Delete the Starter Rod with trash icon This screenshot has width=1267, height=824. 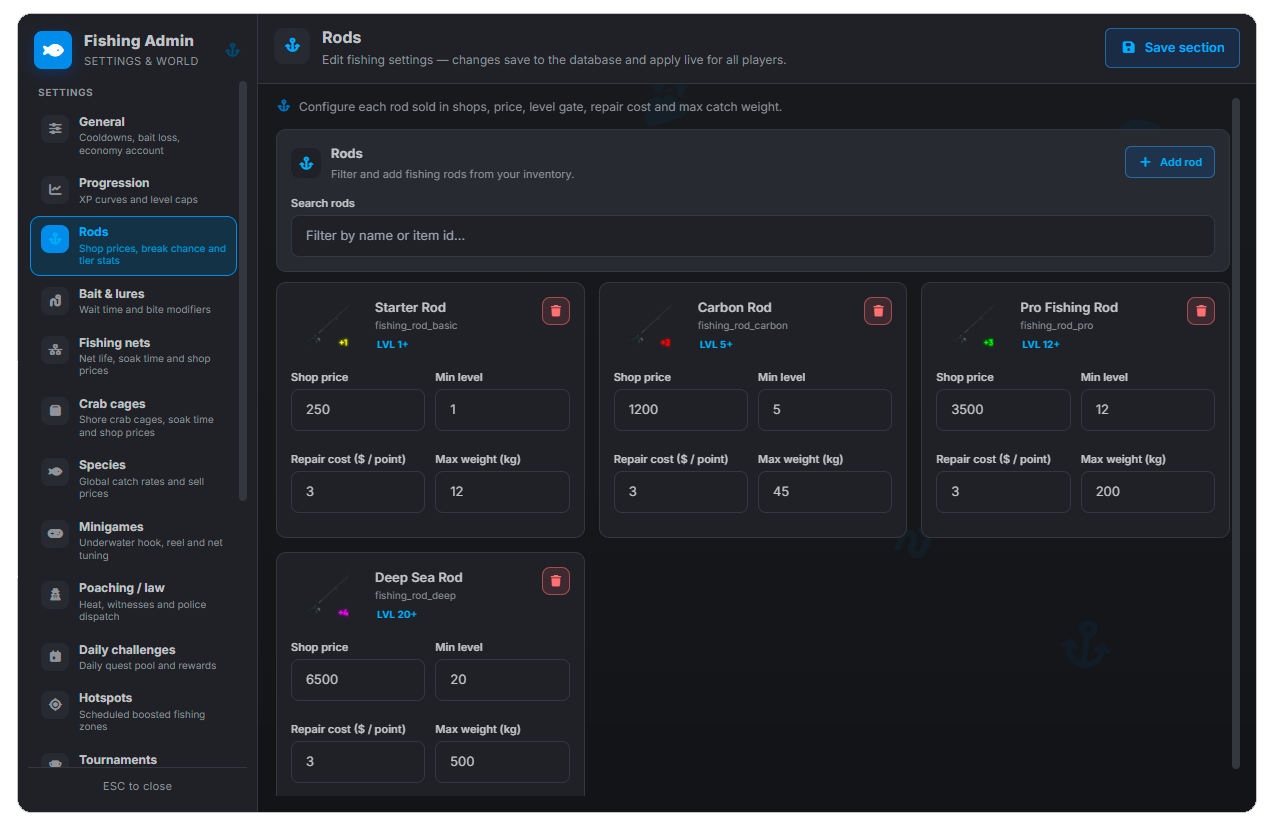coord(556,311)
